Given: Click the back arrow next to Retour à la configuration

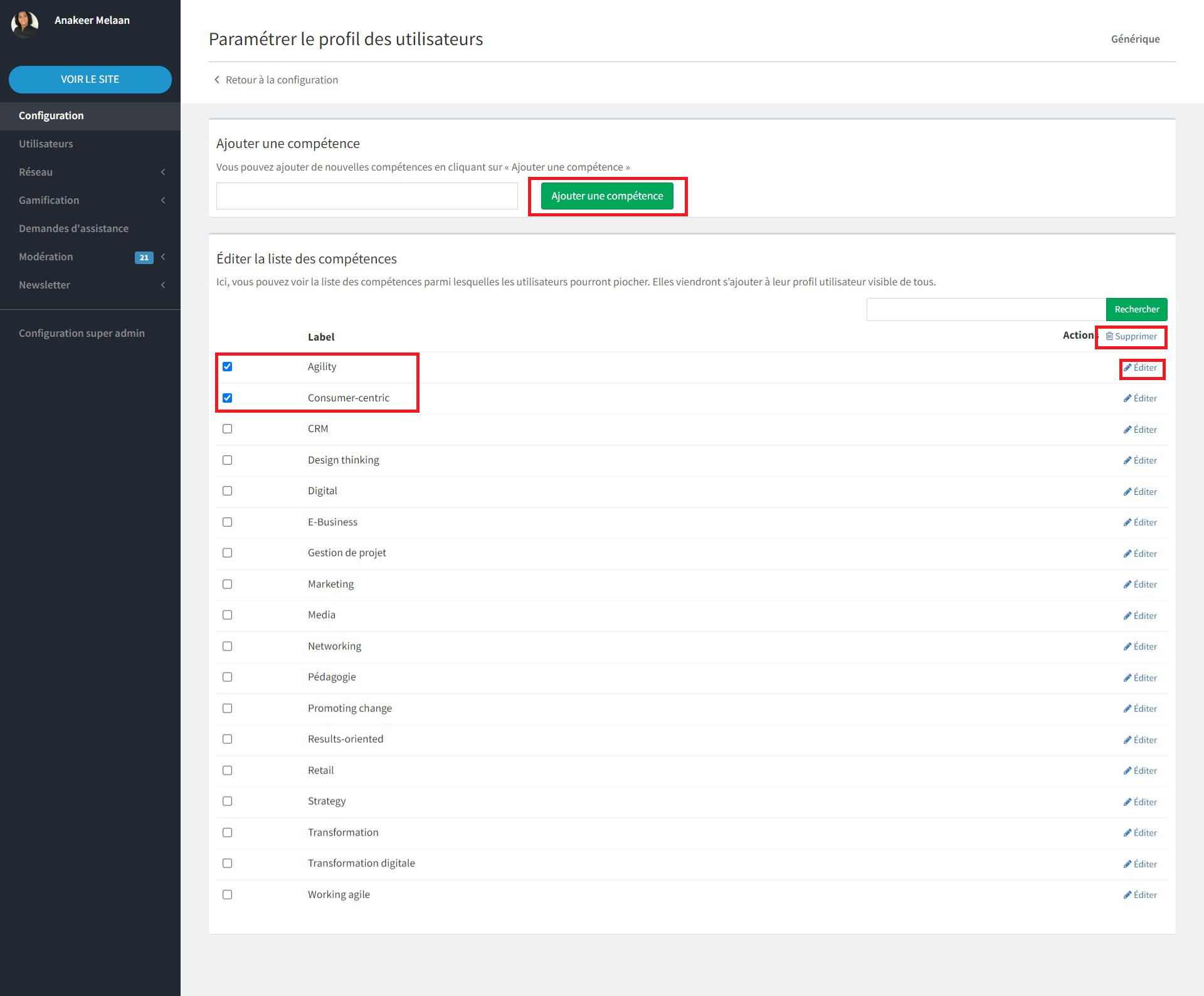Looking at the screenshot, I should [217, 80].
